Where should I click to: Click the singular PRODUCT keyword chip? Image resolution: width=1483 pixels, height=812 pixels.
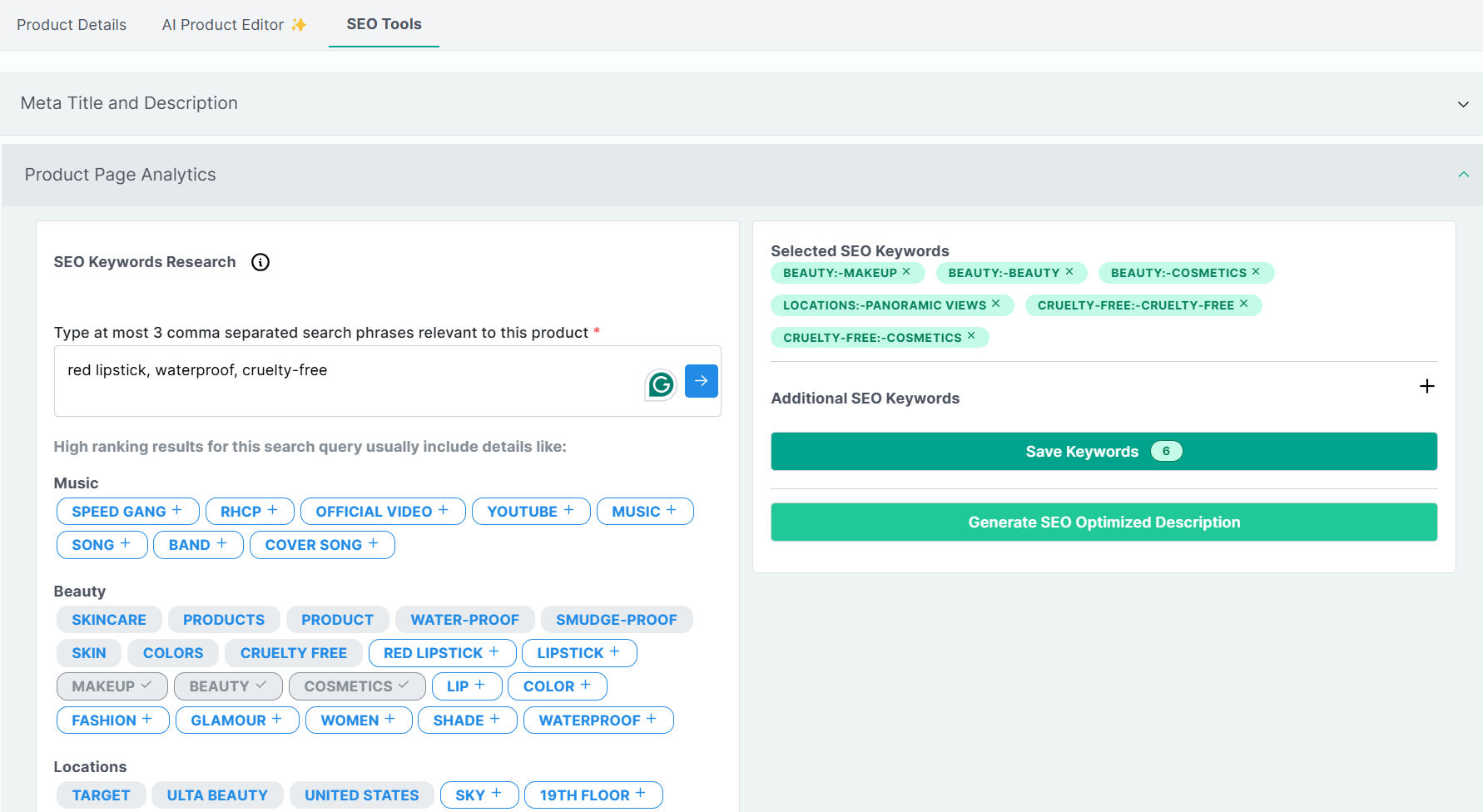[338, 619]
